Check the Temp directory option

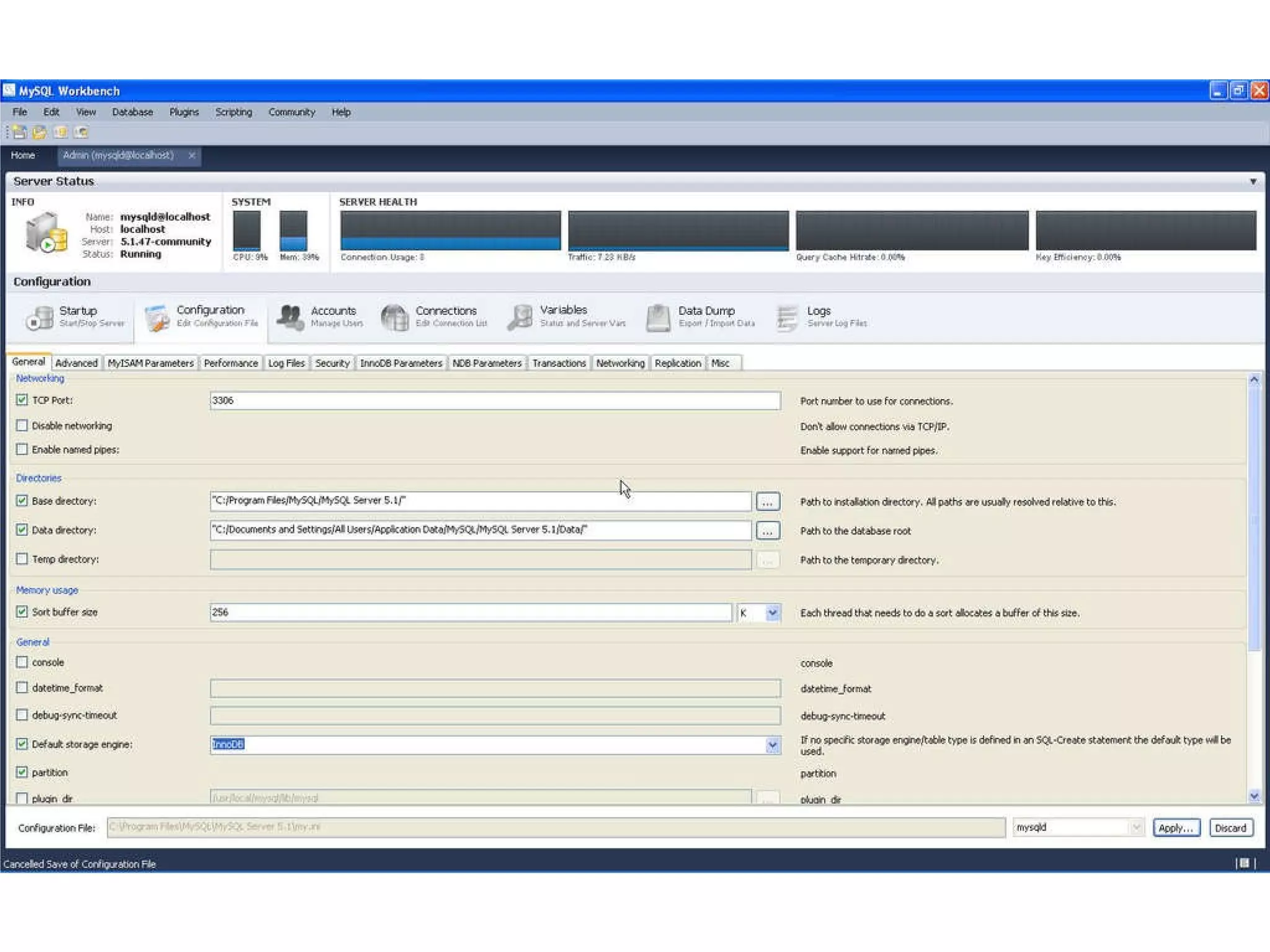coord(22,559)
